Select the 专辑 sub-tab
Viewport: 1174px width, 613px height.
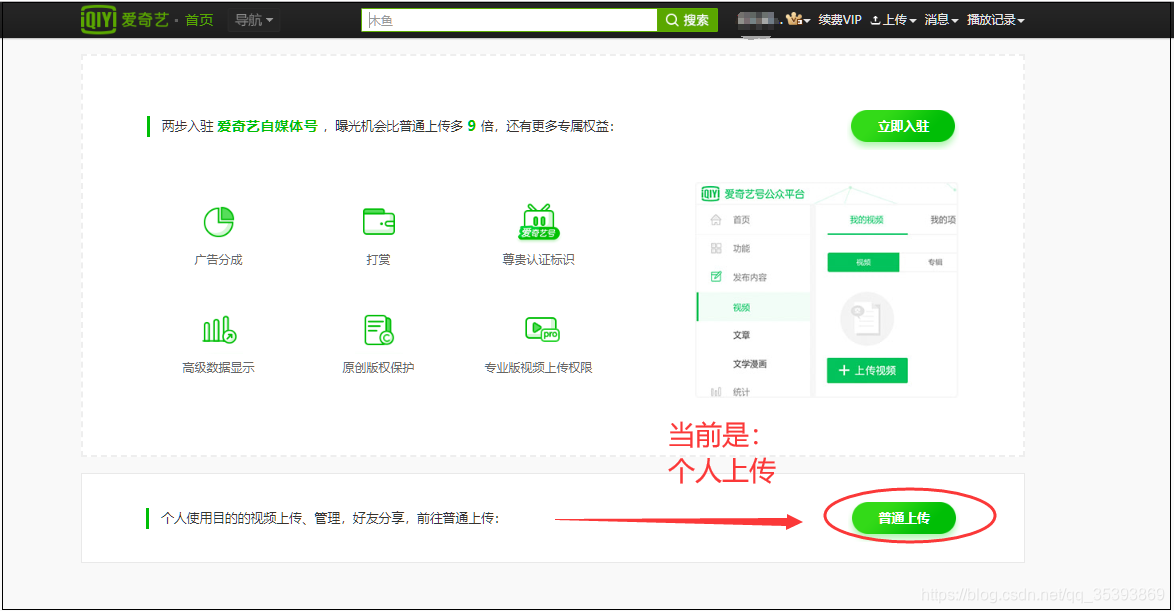935,262
